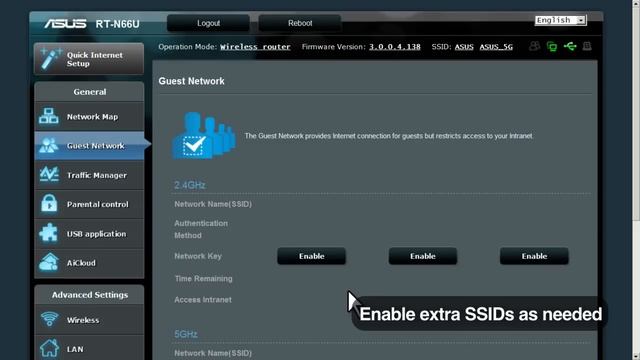Open Parental control menu item
The width and height of the screenshot is (640, 360).
tap(89, 204)
